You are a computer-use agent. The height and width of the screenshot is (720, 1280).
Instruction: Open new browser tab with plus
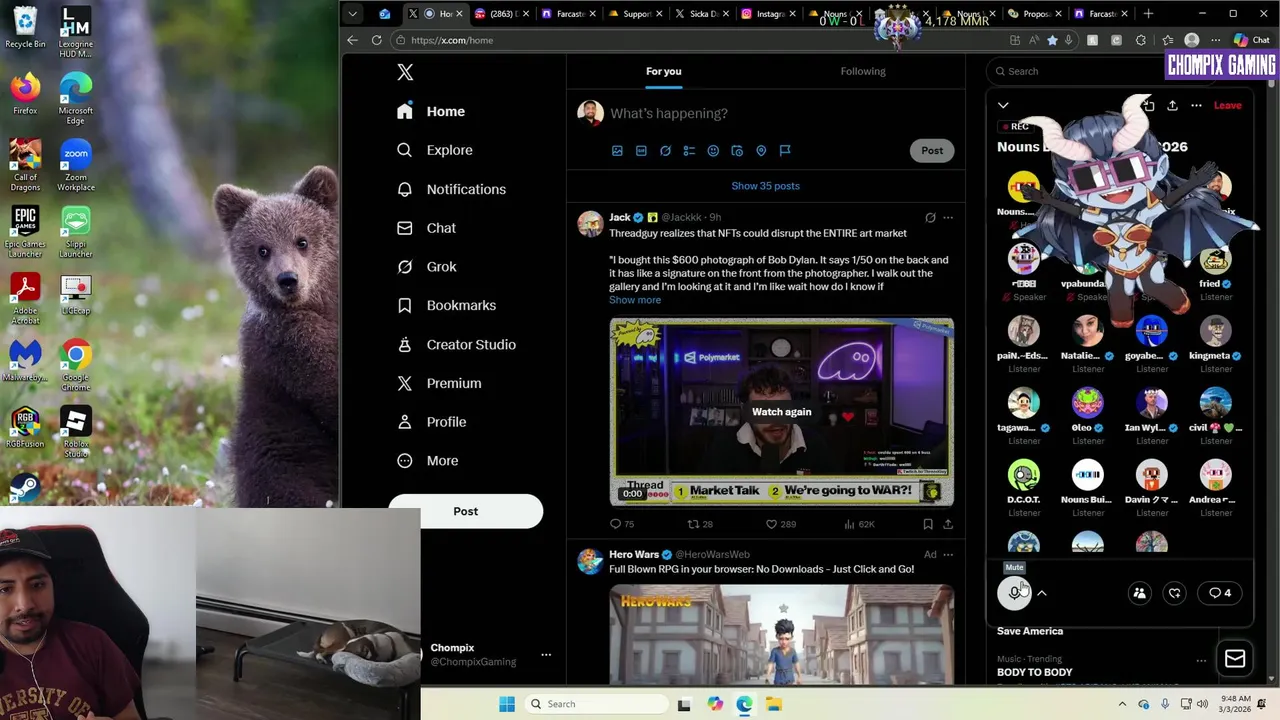pyautogui.click(x=1148, y=14)
